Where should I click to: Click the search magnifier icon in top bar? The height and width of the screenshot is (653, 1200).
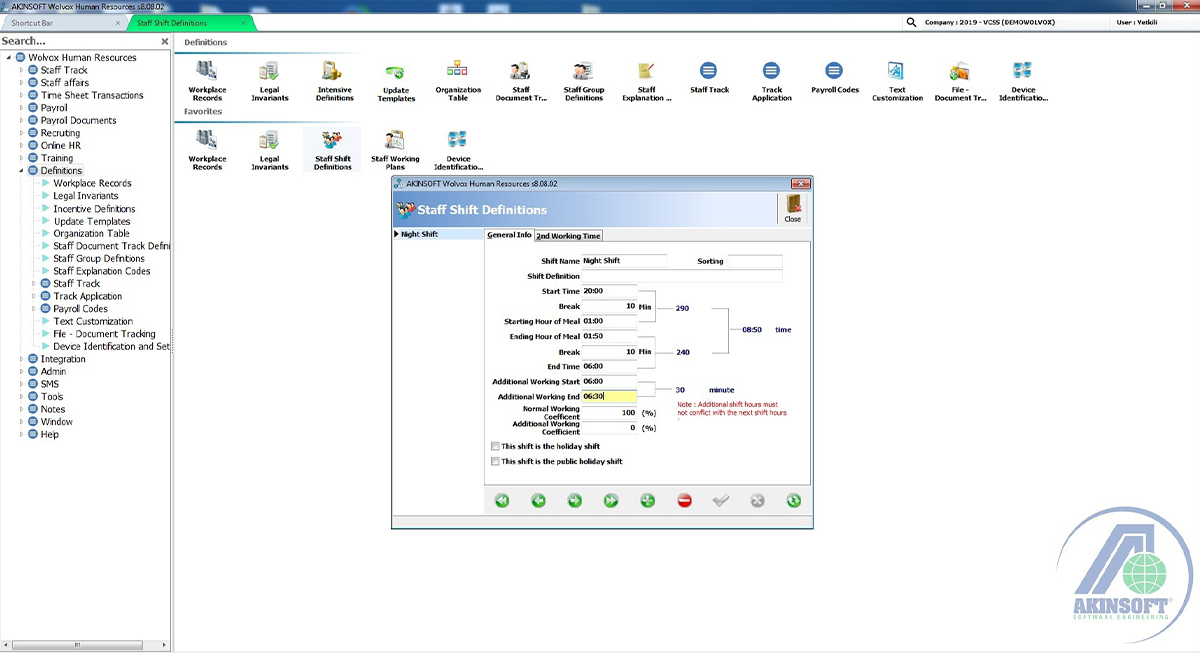click(911, 22)
